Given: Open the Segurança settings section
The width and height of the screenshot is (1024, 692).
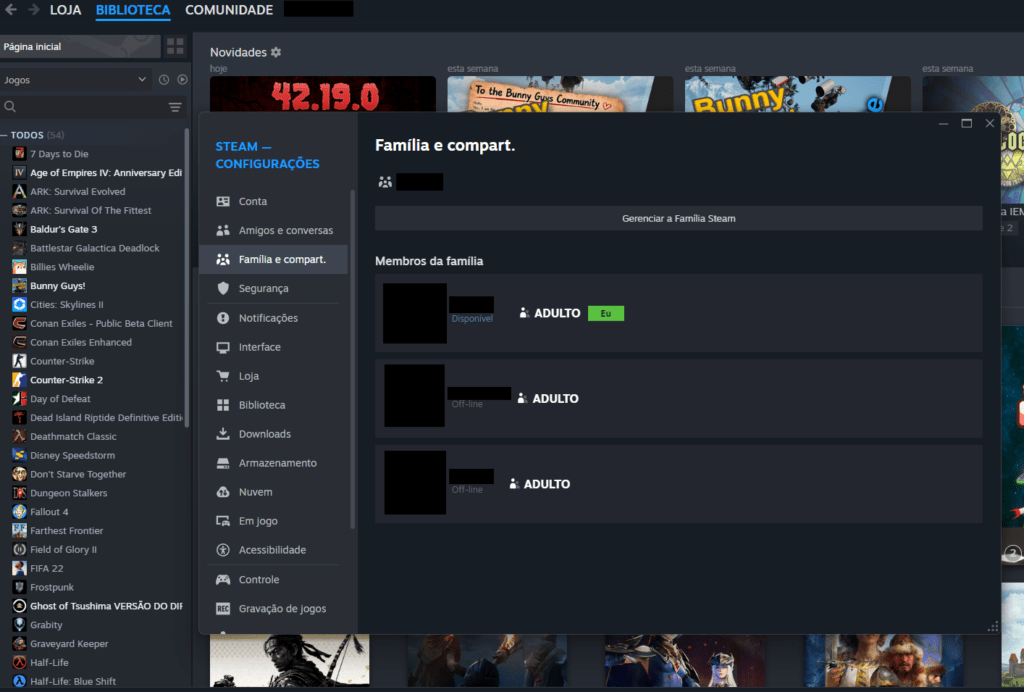Looking at the screenshot, I should (273, 288).
